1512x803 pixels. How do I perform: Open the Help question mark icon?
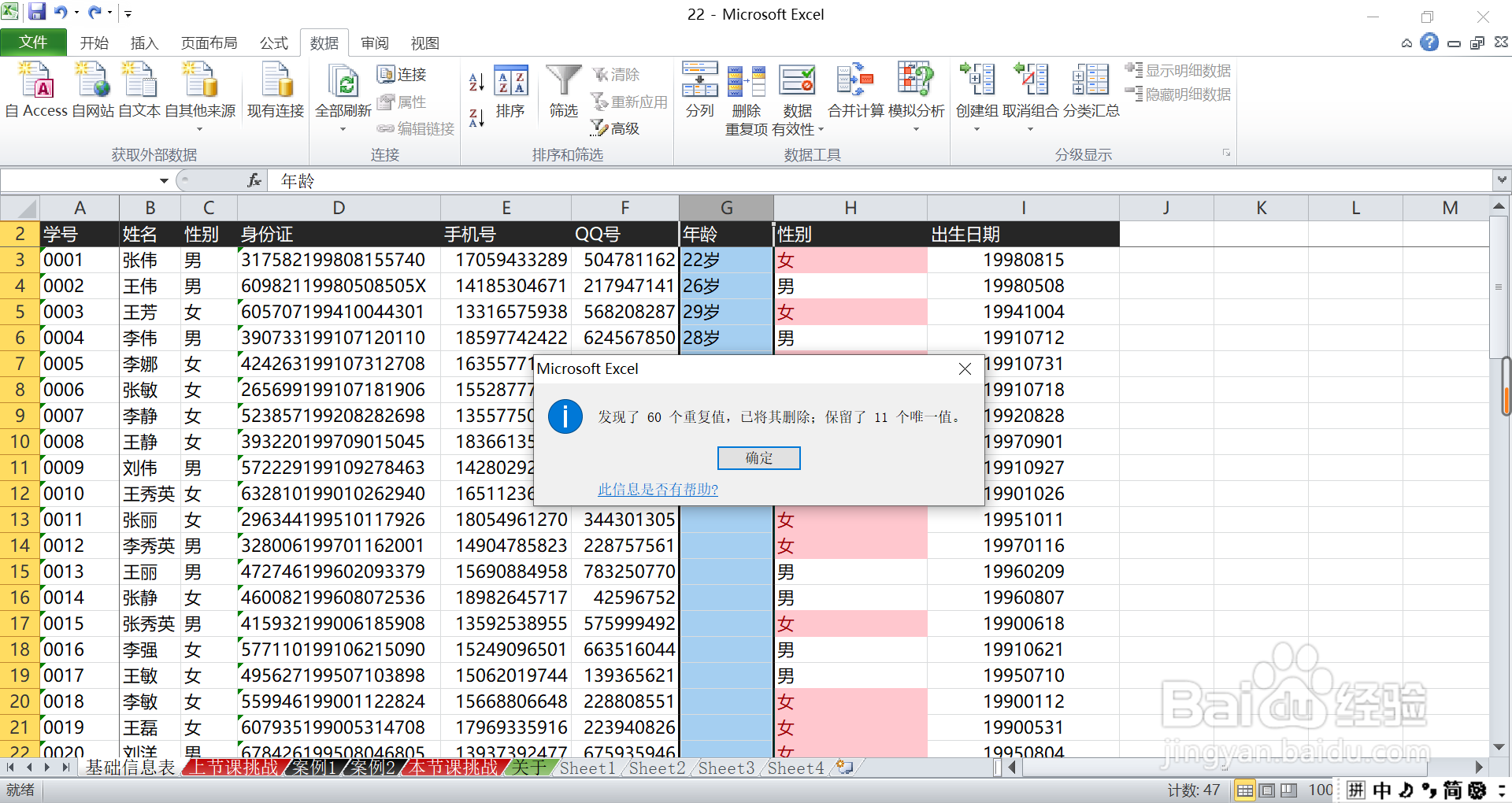1429,43
